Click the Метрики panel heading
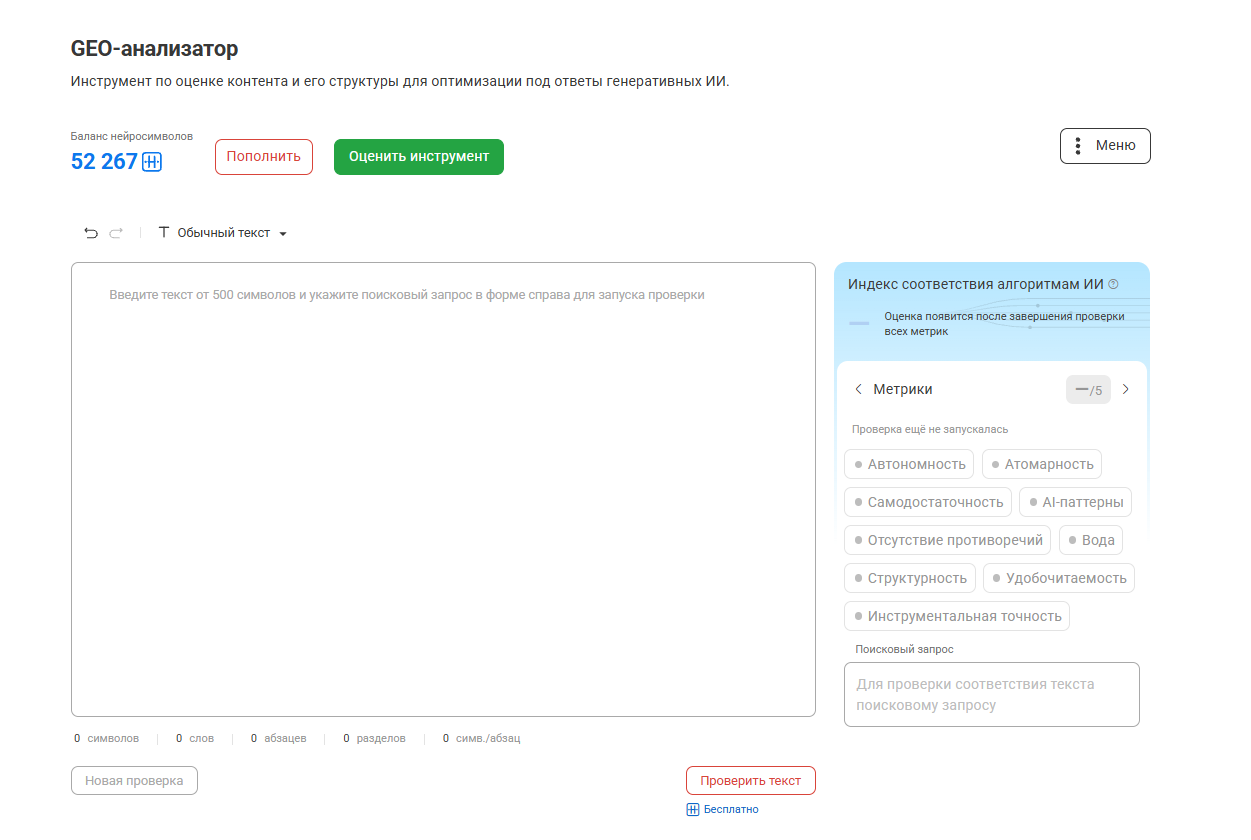 [903, 389]
